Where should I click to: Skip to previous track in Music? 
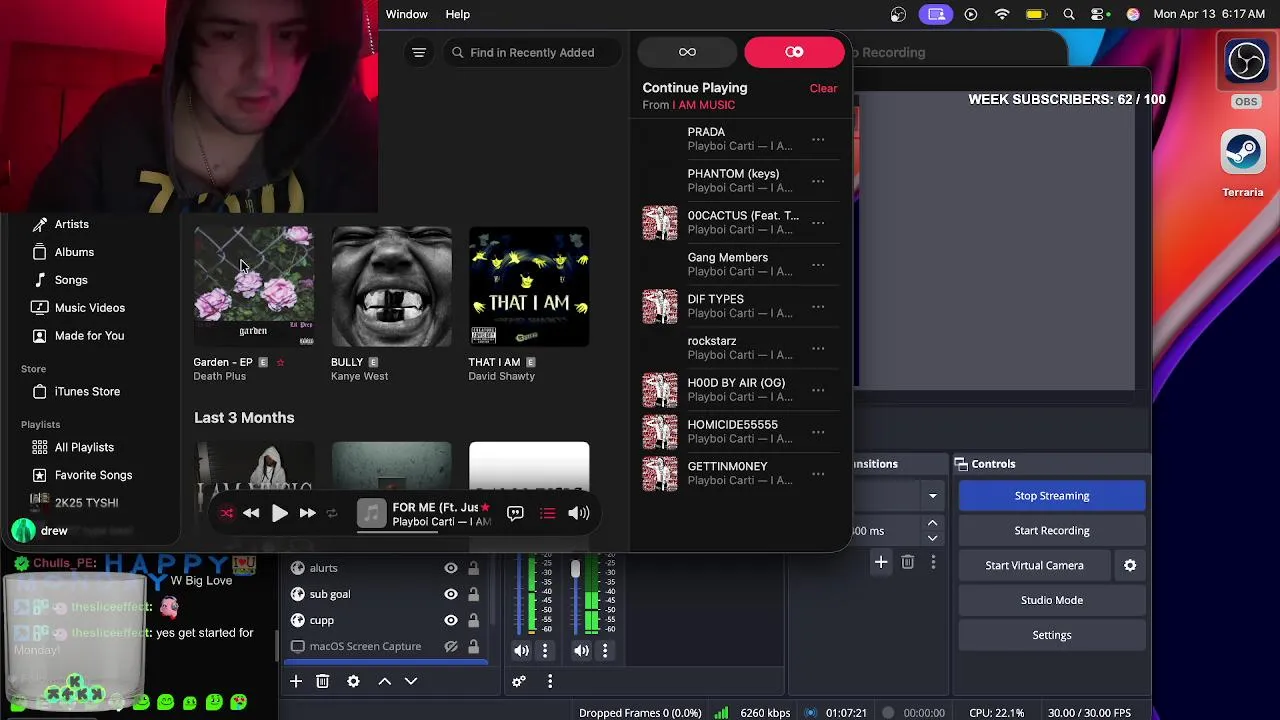click(251, 513)
